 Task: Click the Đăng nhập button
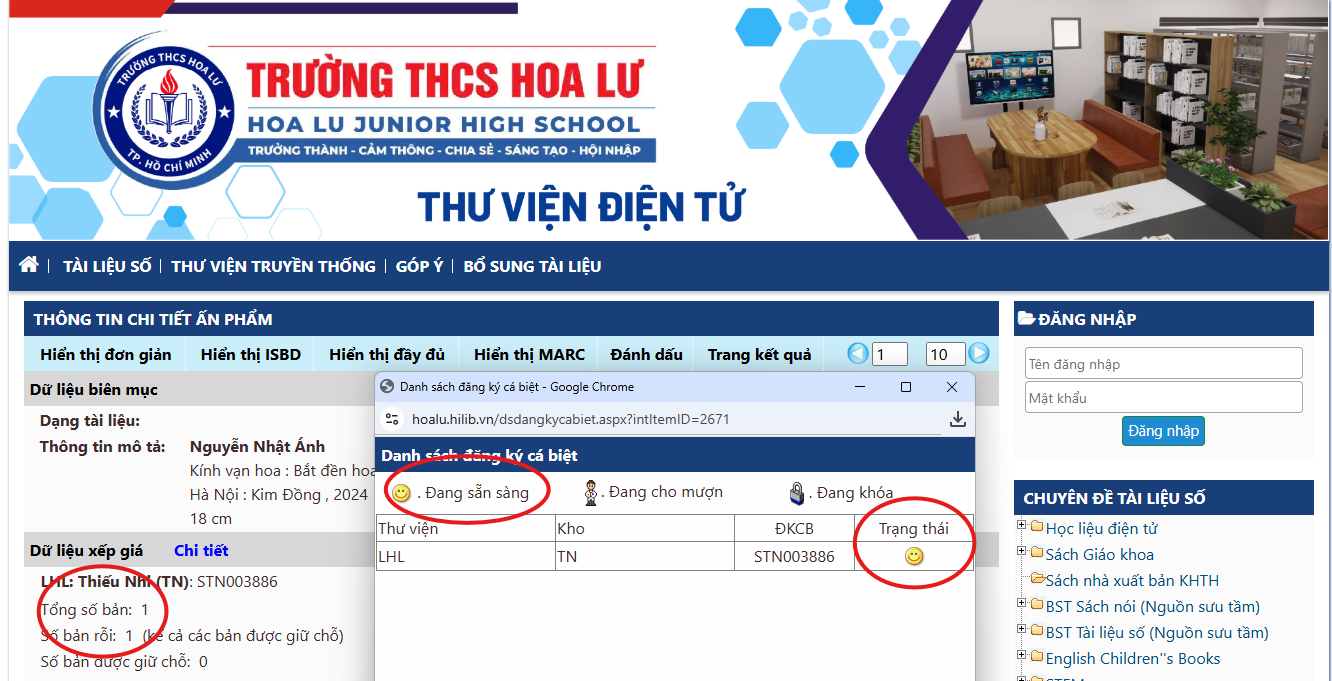(x=1163, y=431)
